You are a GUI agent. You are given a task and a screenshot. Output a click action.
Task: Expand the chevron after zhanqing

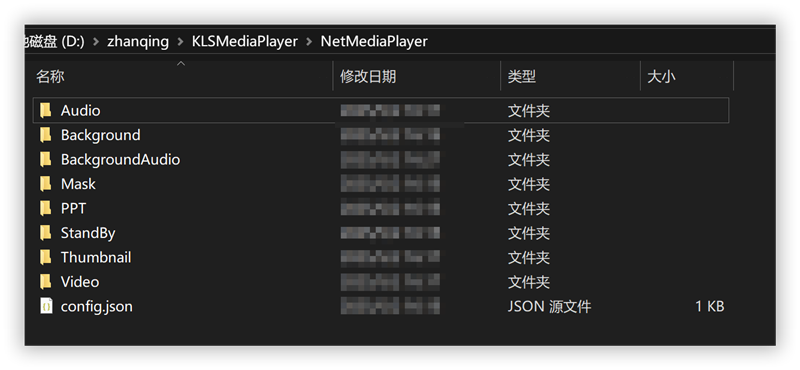coord(181,42)
